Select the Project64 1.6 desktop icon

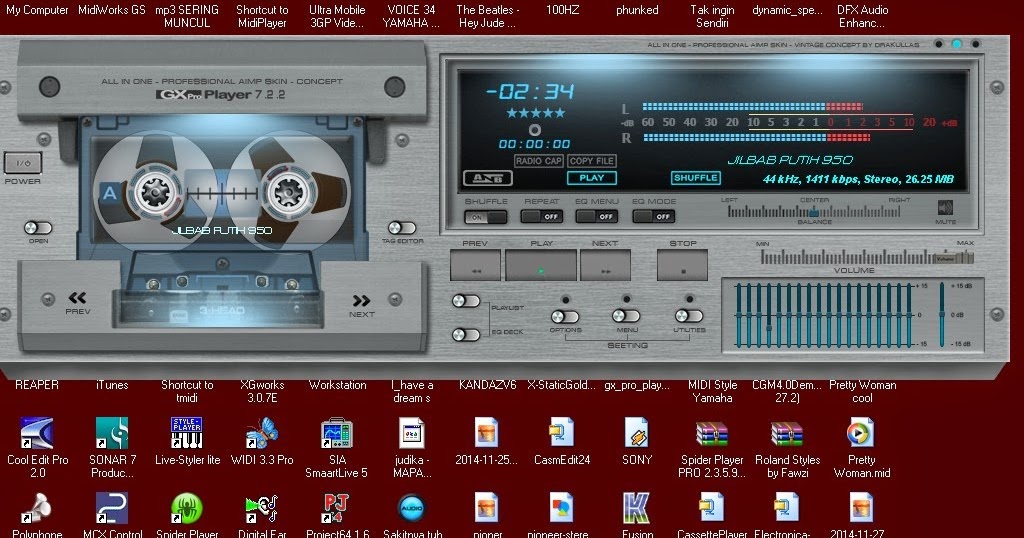[x=337, y=509]
